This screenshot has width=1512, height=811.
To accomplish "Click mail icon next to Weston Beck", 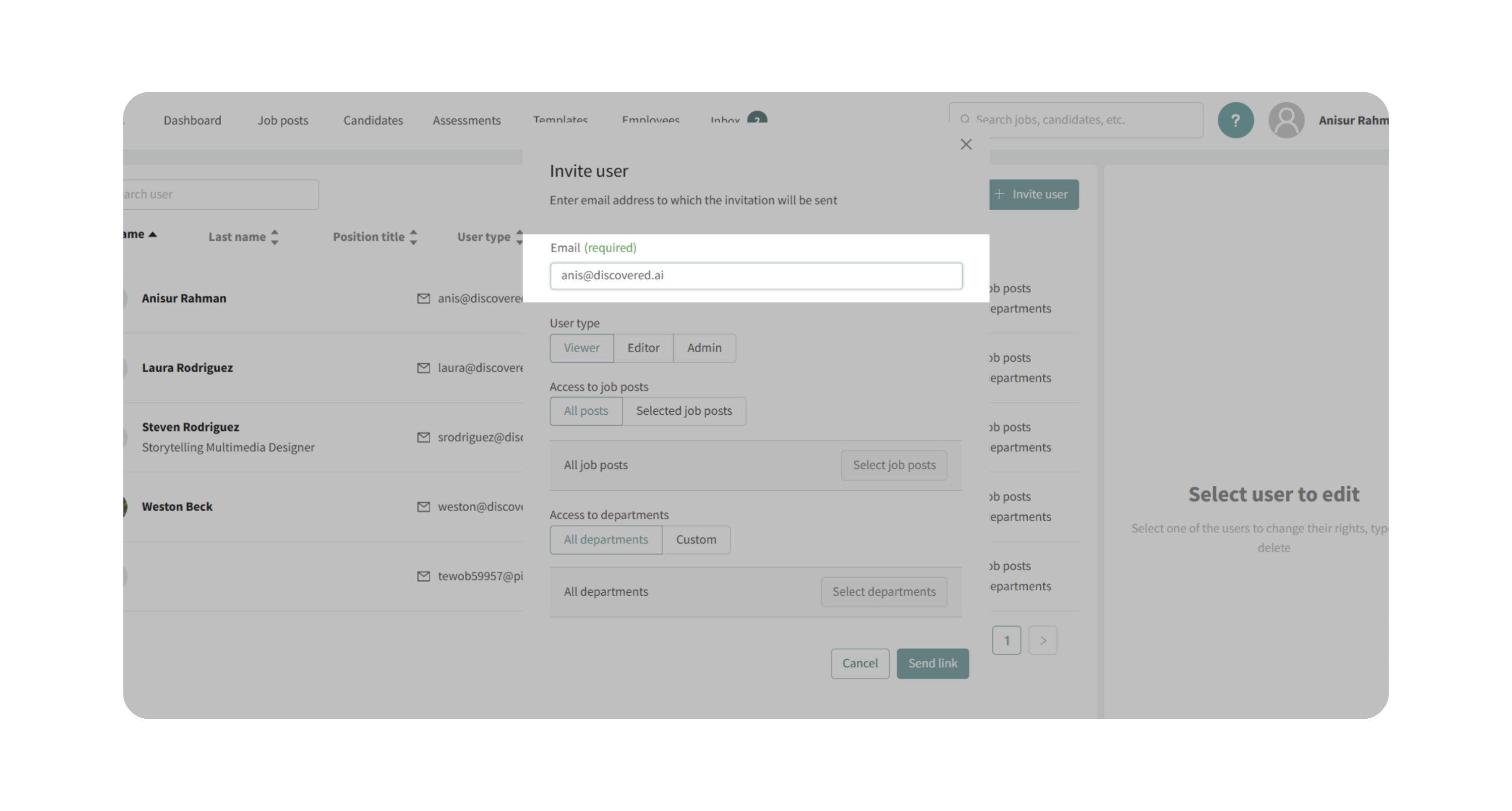I will [x=423, y=507].
